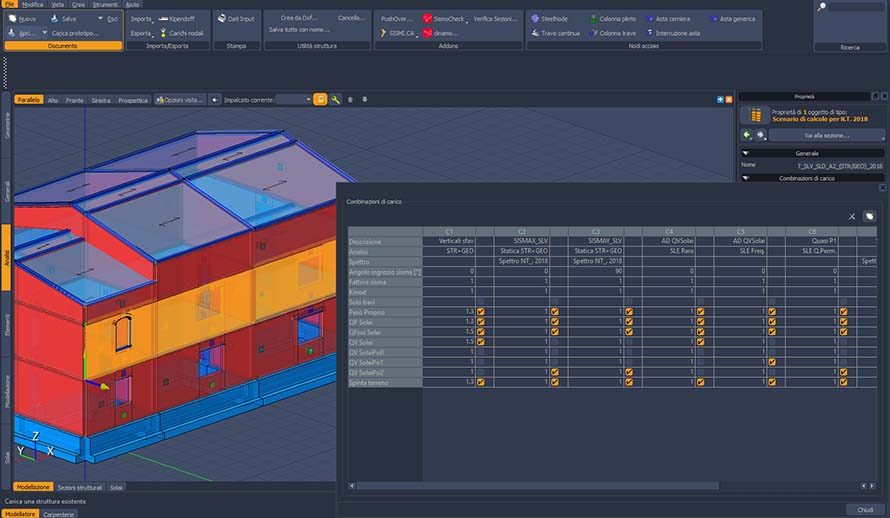Image resolution: width=890 pixels, height=518 pixels.
Task: Click the Ricerca search input field
Action: click(x=855, y=7)
